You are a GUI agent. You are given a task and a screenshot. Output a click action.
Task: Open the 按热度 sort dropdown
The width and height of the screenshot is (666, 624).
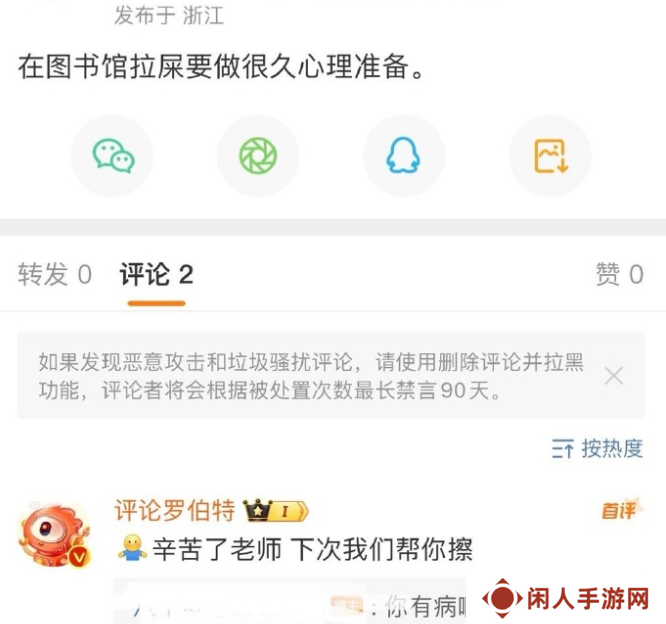point(597,449)
